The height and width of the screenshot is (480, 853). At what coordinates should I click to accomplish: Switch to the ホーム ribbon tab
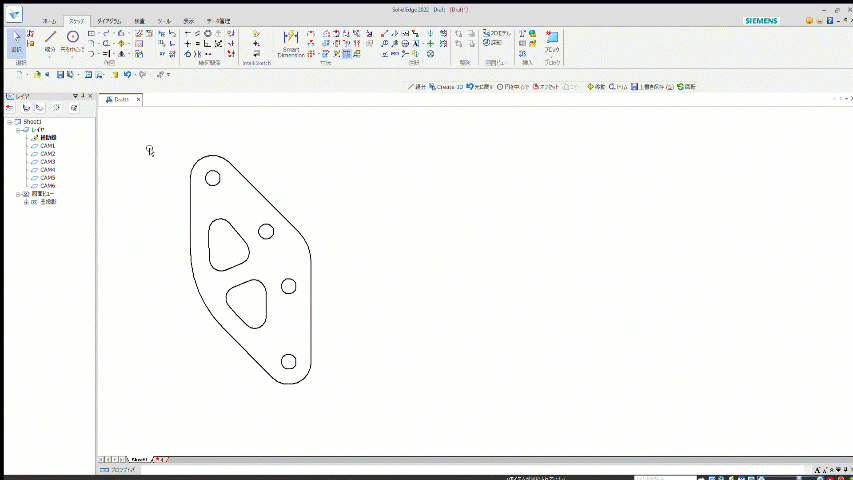click(x=49, y=21)
